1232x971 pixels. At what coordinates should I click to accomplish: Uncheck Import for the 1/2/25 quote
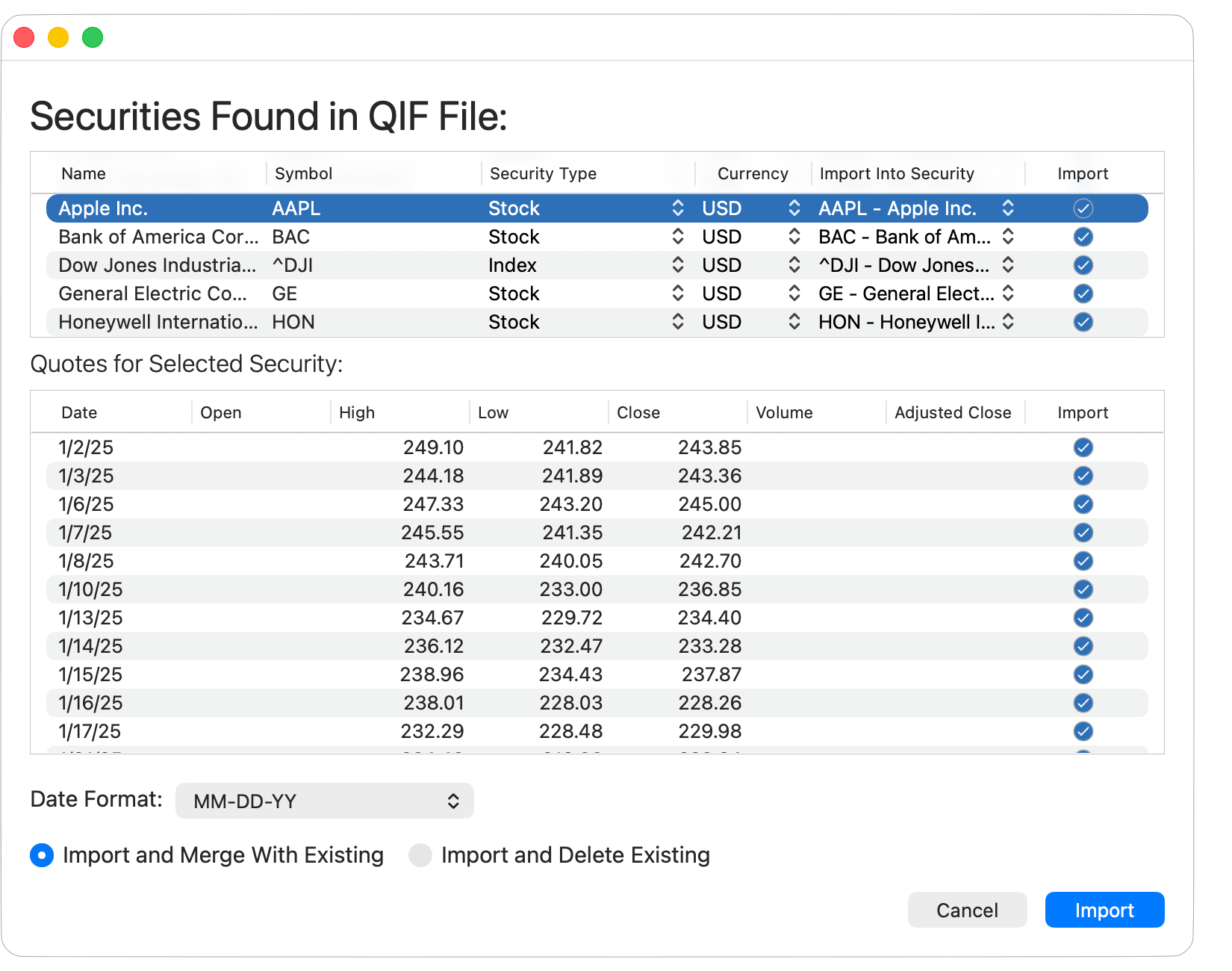(x=1083, y=447)
